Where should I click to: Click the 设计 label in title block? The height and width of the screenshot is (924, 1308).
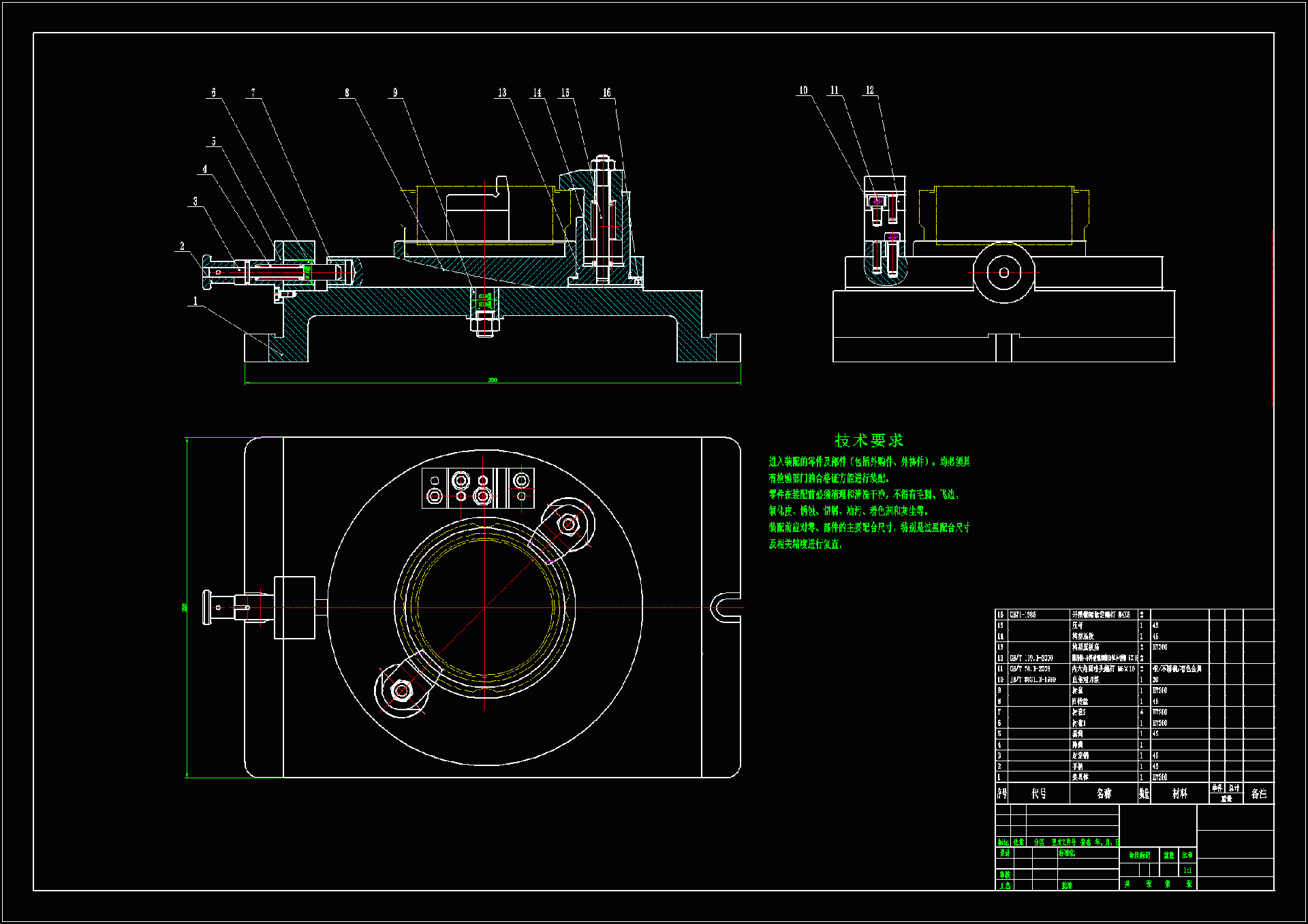[1005, 853]
